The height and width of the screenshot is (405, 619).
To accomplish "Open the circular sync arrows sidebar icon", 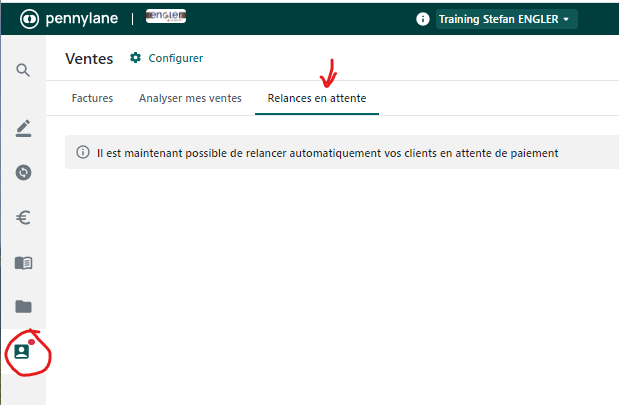I will coord(23,172).
